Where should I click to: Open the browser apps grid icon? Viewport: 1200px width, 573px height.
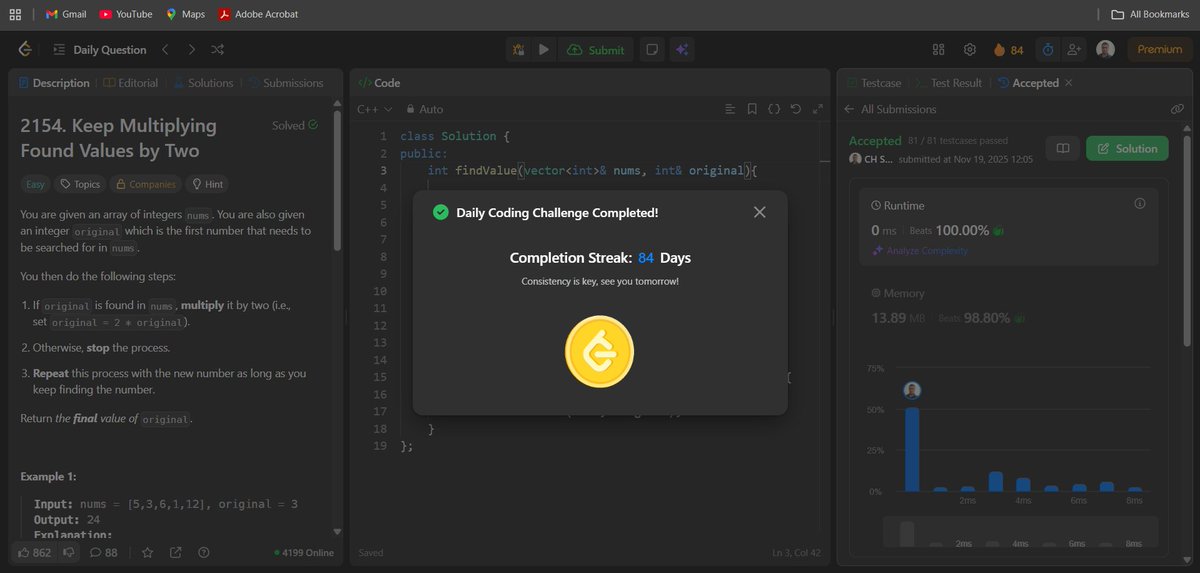pyautogui.click(x=15, y=14)
